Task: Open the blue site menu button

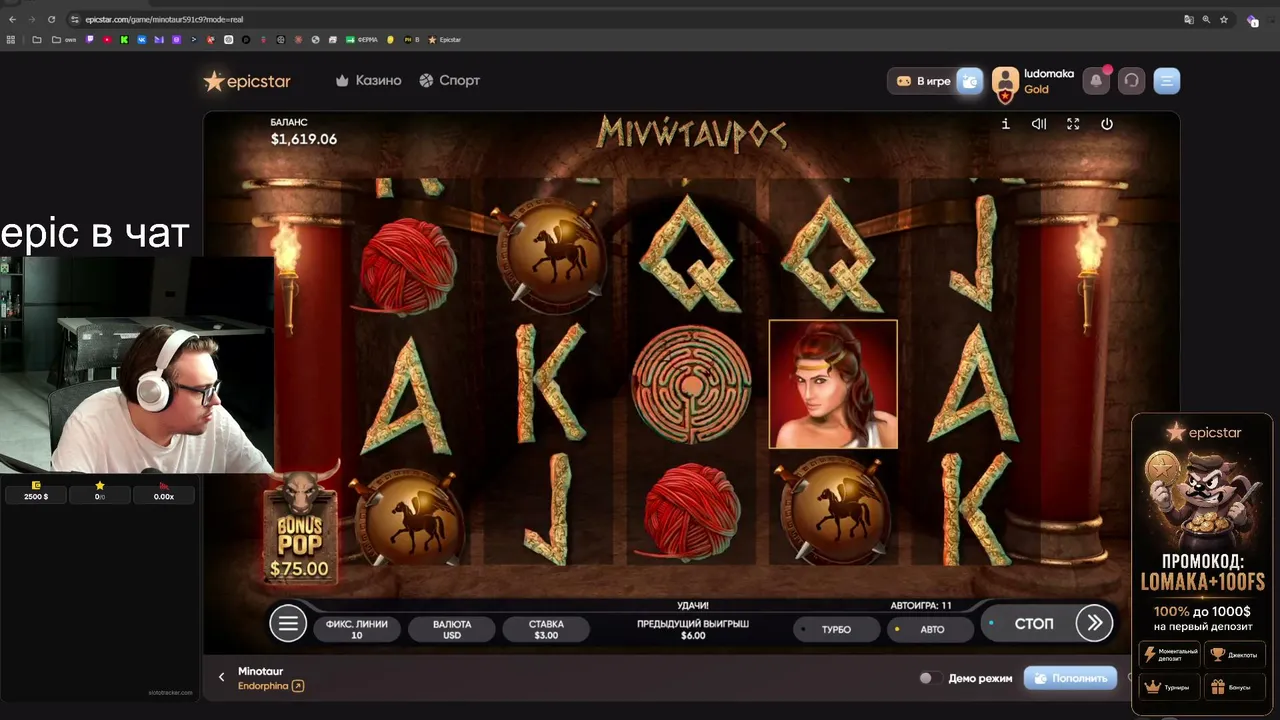Action: (1167, 81)
